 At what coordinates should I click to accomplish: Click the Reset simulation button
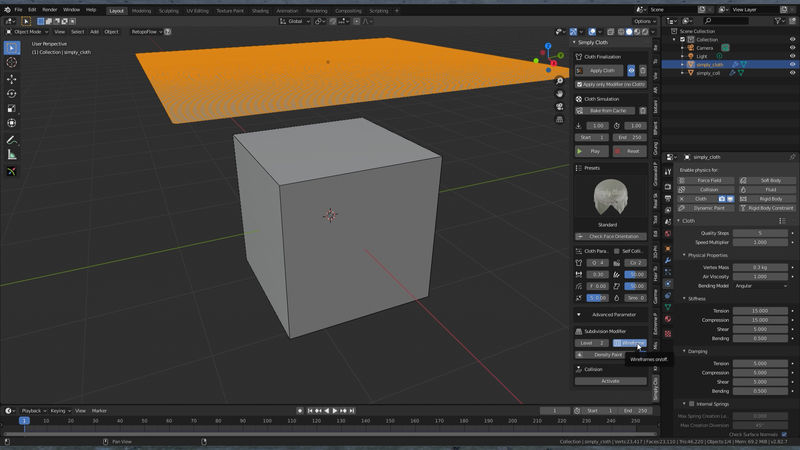[x=629, y=151]
